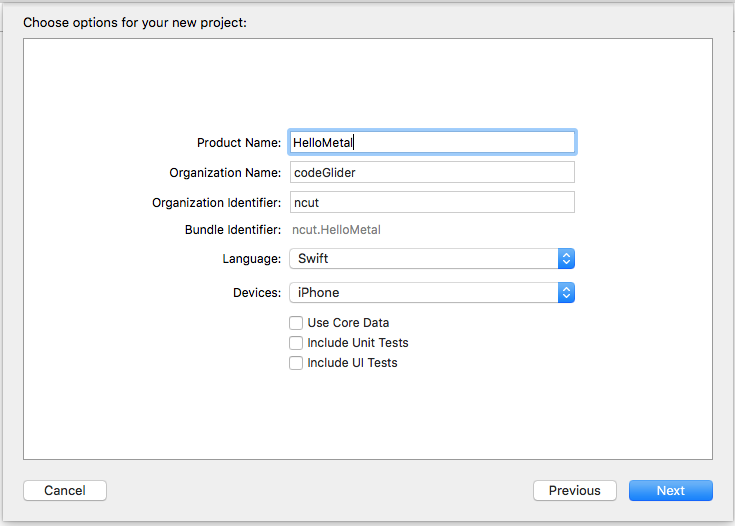This screenshot has height=526, width=735.
Task: Click the "Devices:" label text
Action: [x=255, y=293]
